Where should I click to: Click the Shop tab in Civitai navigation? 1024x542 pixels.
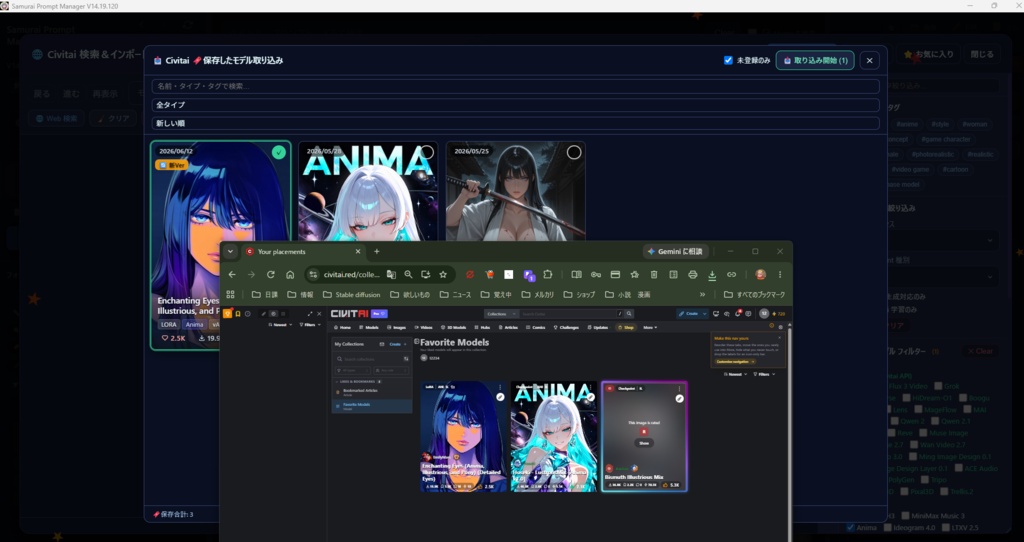point(626,327)
